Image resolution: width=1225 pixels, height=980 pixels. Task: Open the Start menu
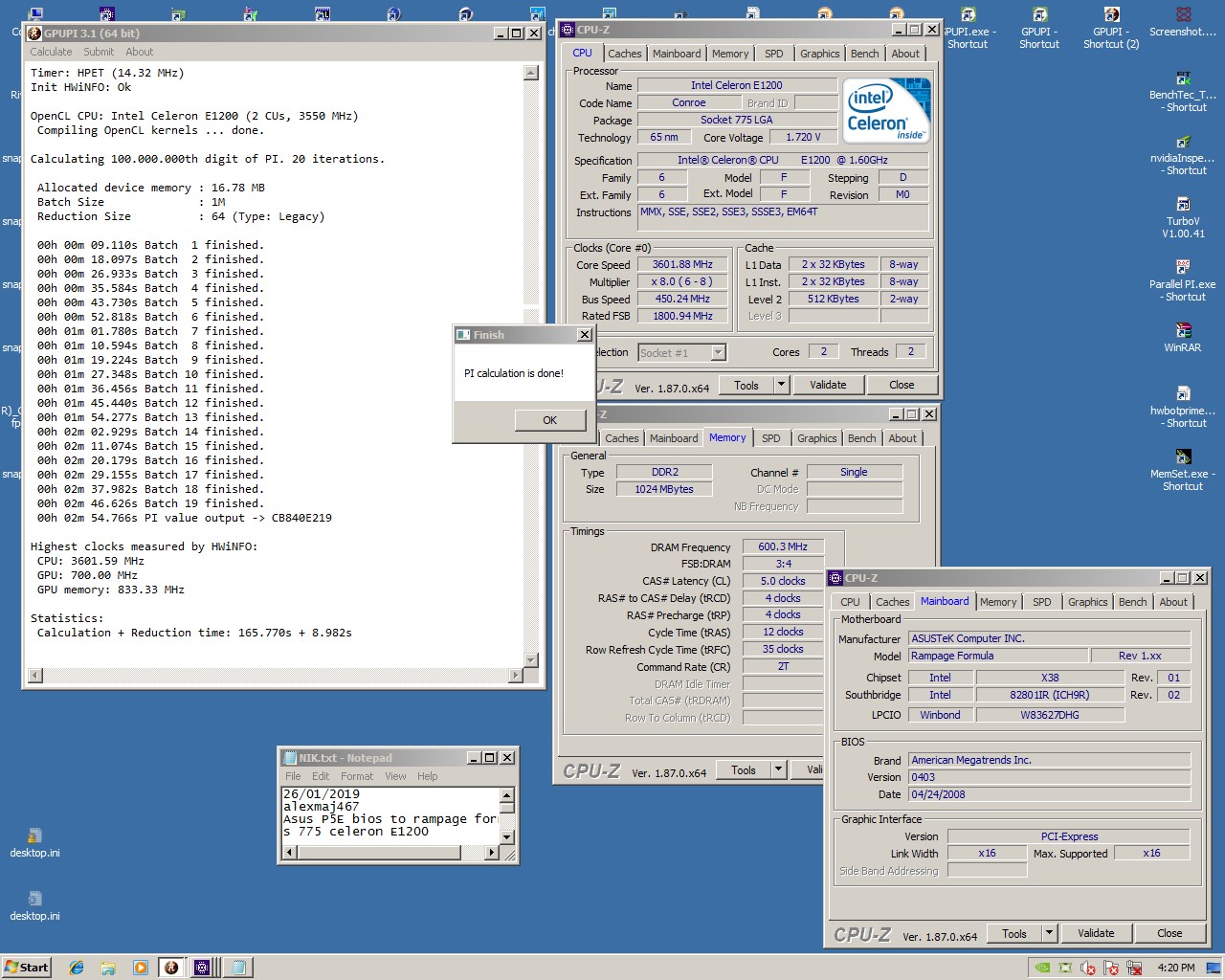tap(27, 968)
